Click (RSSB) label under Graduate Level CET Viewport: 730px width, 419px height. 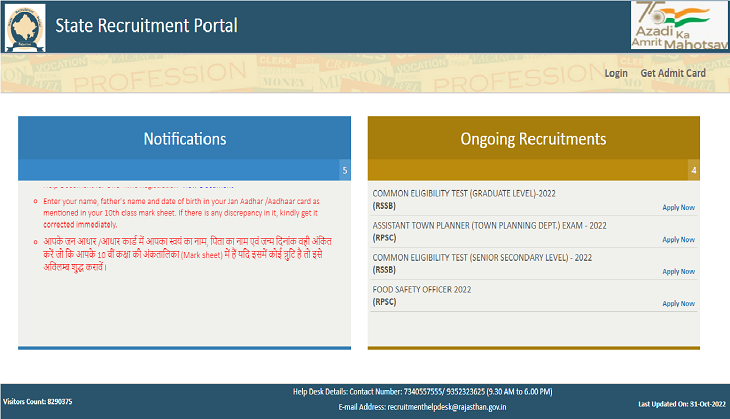pos(384,206)
